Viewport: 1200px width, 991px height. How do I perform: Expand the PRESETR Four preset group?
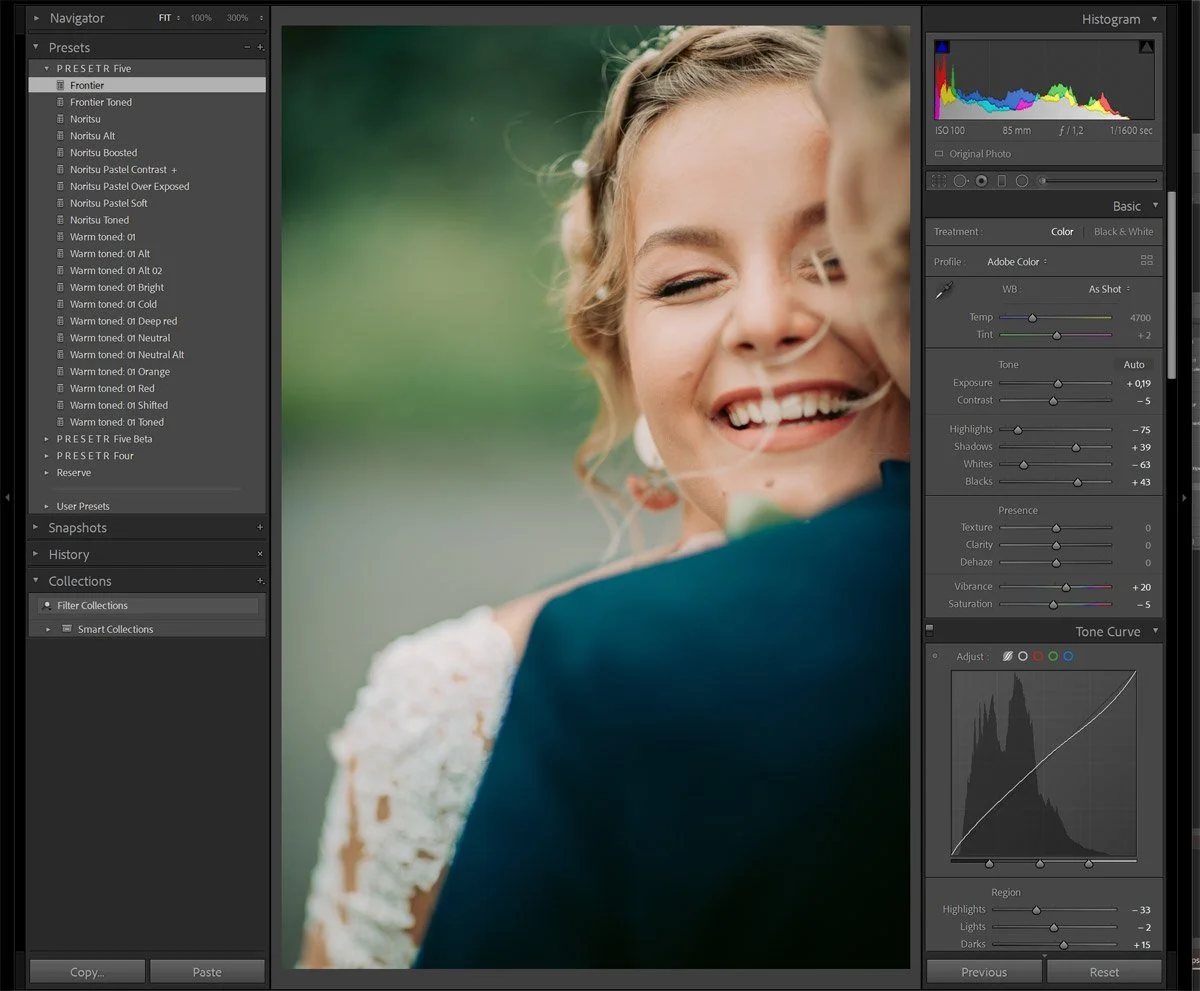pos(47,456)
